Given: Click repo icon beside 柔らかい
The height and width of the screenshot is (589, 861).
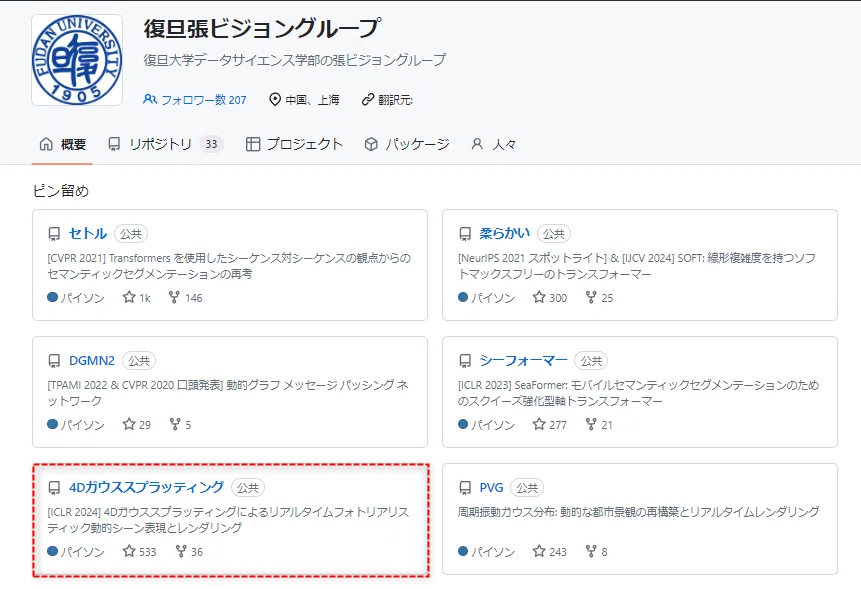Looking at the screenshot, I should [465, 234].
